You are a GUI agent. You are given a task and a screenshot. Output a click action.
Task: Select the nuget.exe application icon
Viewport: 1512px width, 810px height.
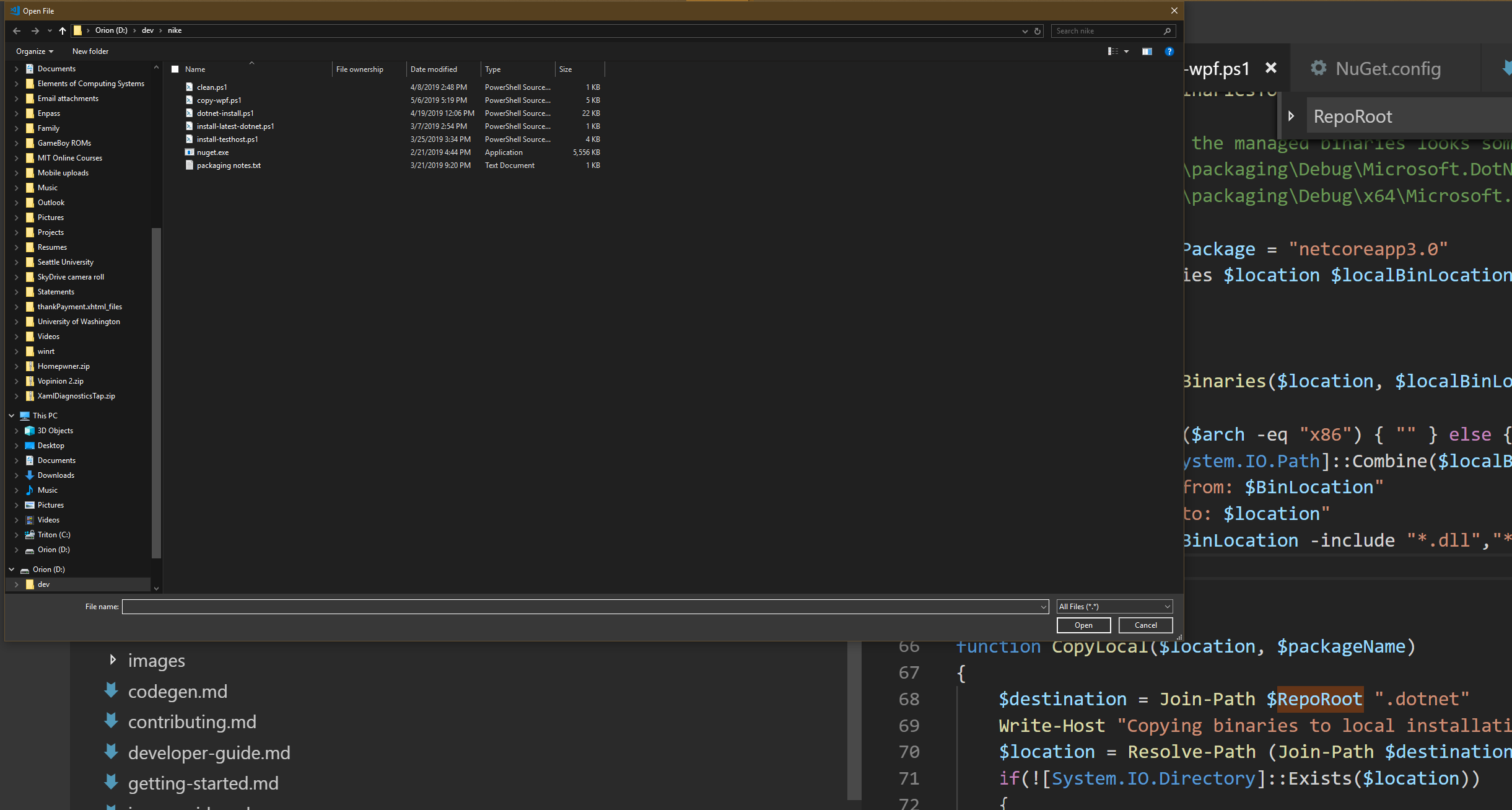[190, 152]
